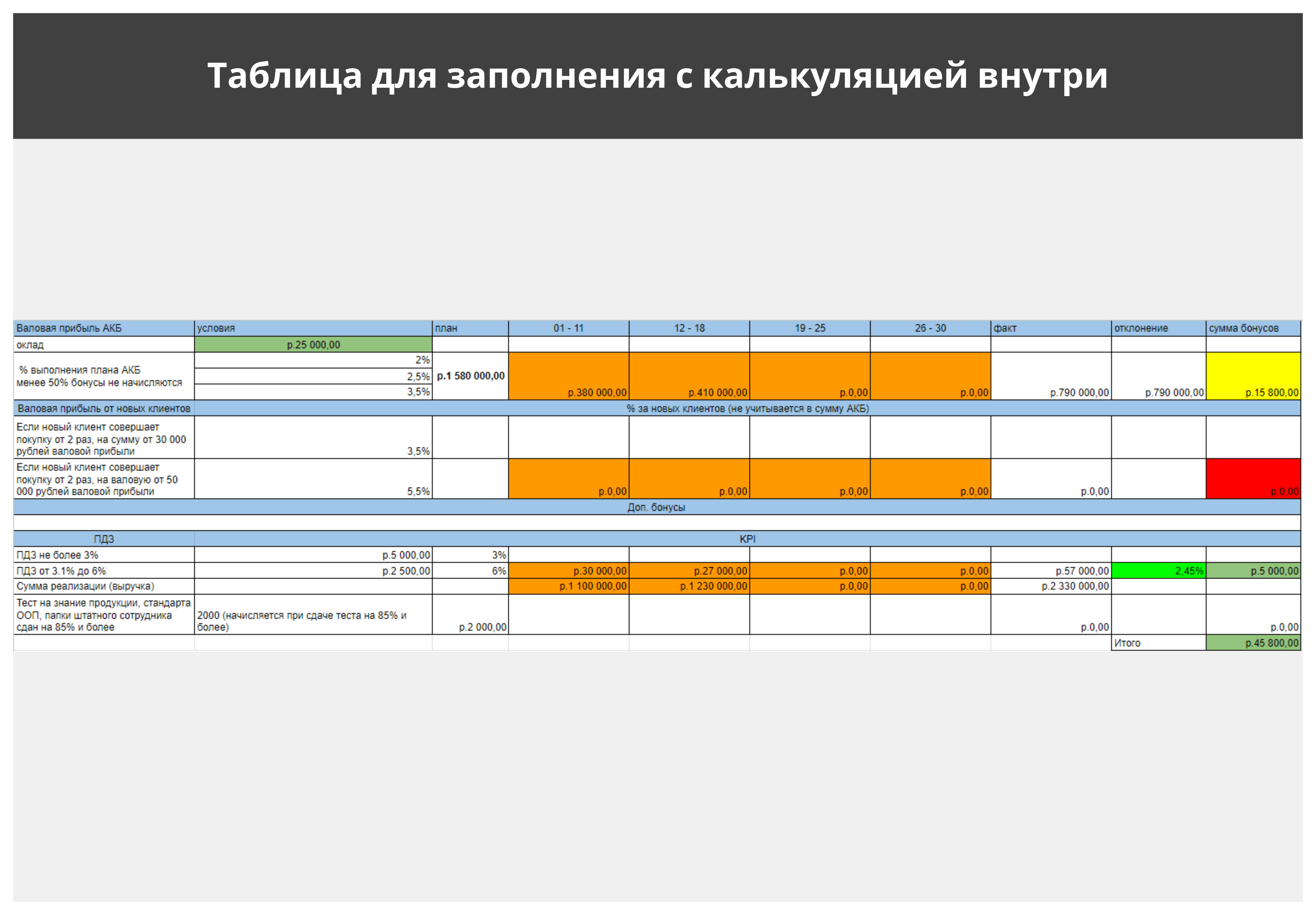
Task: Click the р.1 230 000,00 revenue cell
Action: pyautogui.click(x=689, y=586)
